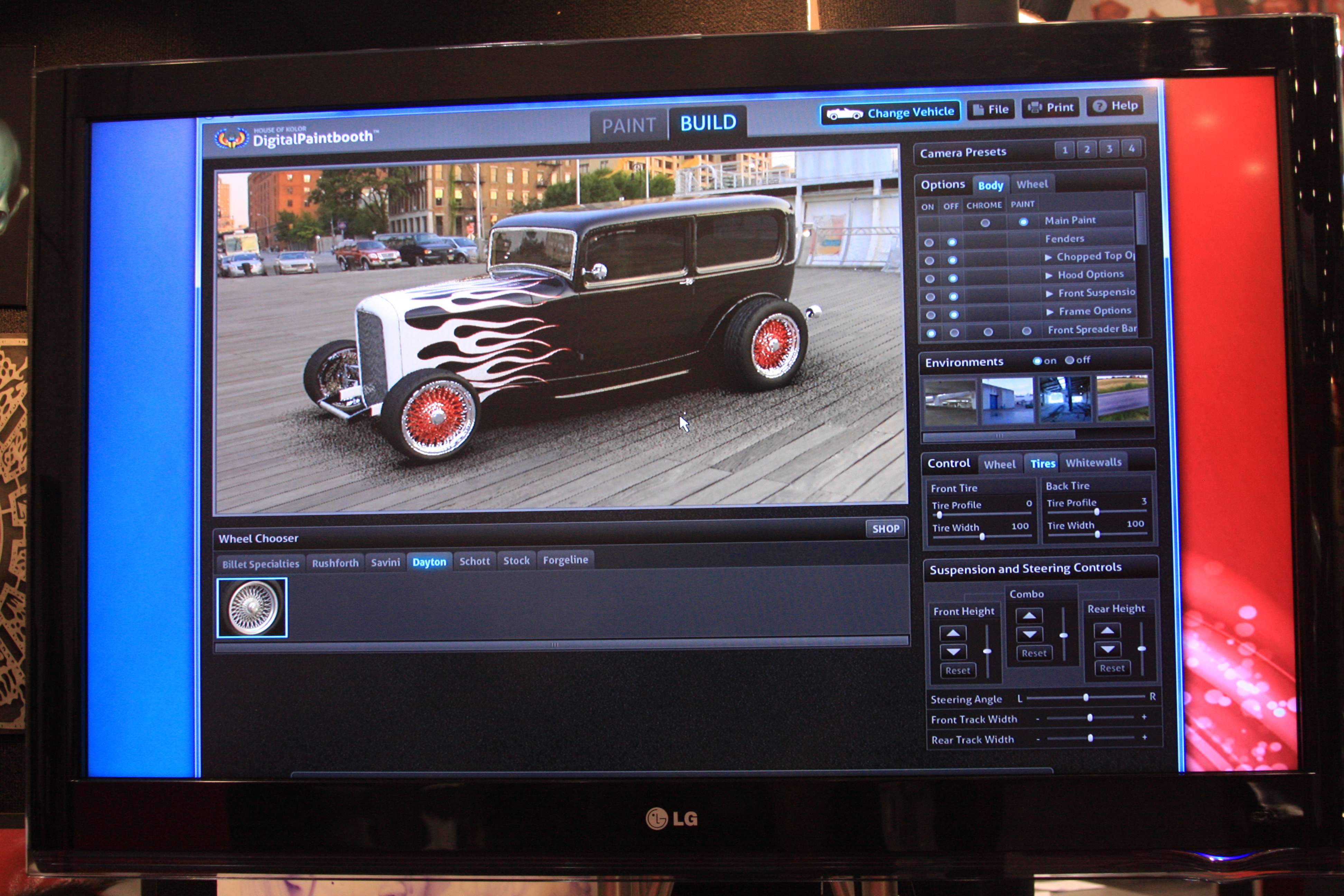Adjust the Front Tire Width slider
The height and width of the screenshot is (896, 1344).
click(x=982, y=536)
